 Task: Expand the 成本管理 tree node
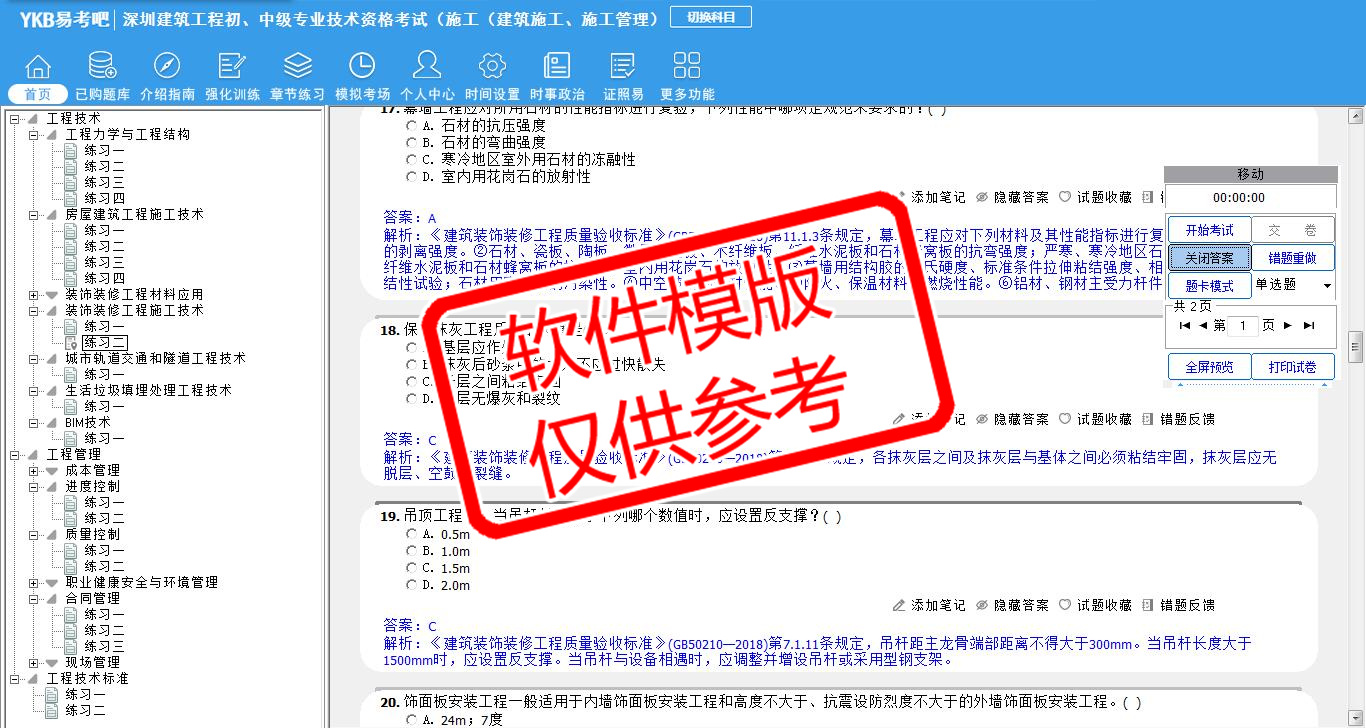coord(34,470)
